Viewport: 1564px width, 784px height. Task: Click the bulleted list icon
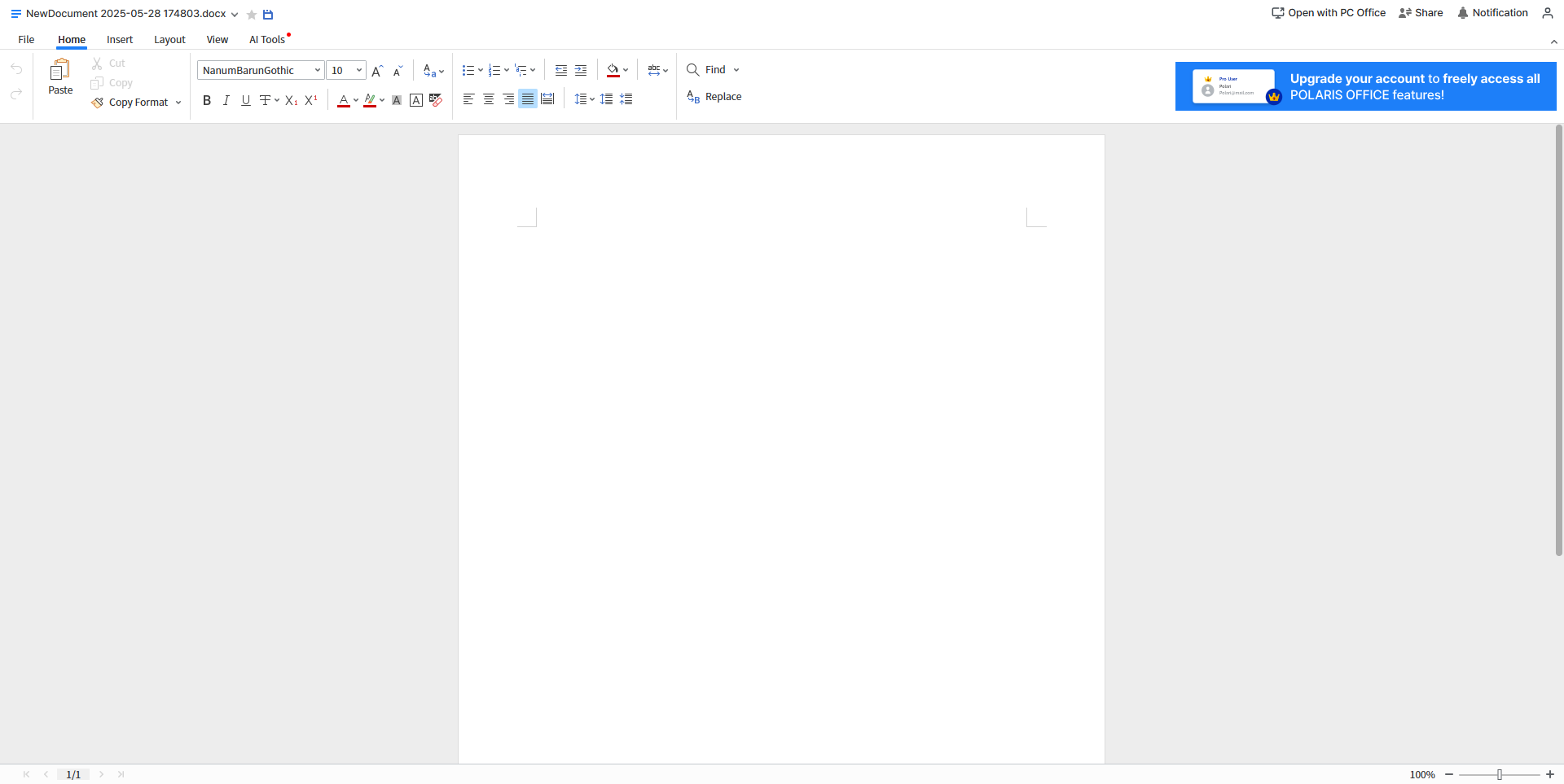coord(468,71)
